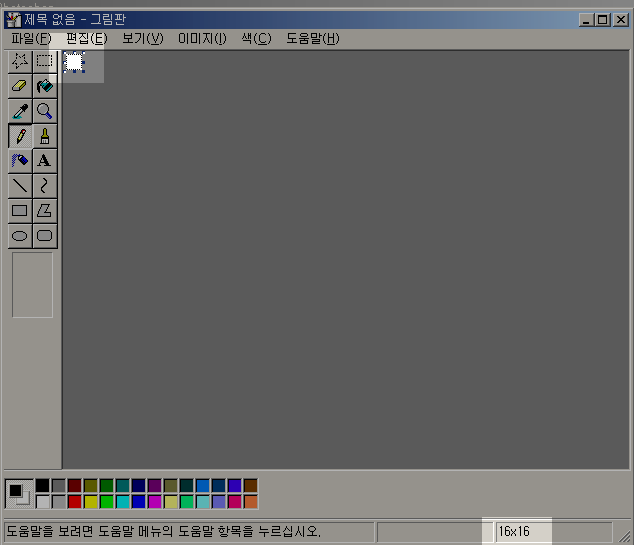Select the Magnifier tool
Viewport: 634px width, 545px height.
44,111
